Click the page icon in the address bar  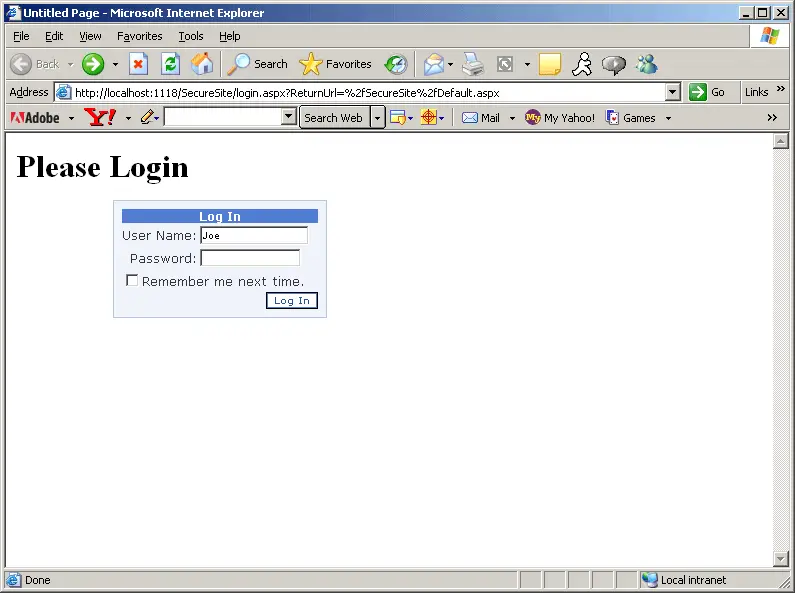63,92
